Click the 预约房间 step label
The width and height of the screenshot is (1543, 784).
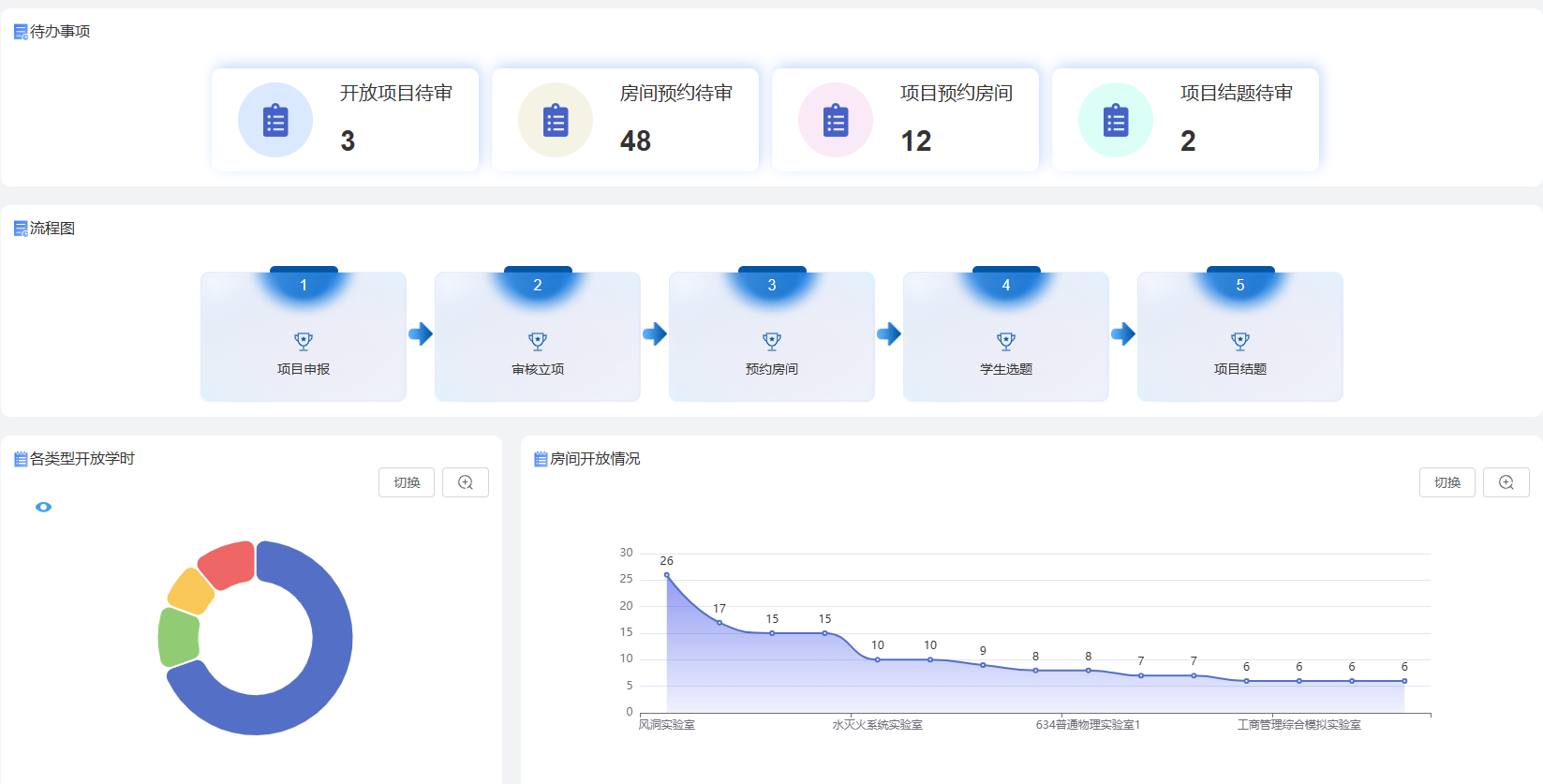pyautogui.click(x=772, y=369)
